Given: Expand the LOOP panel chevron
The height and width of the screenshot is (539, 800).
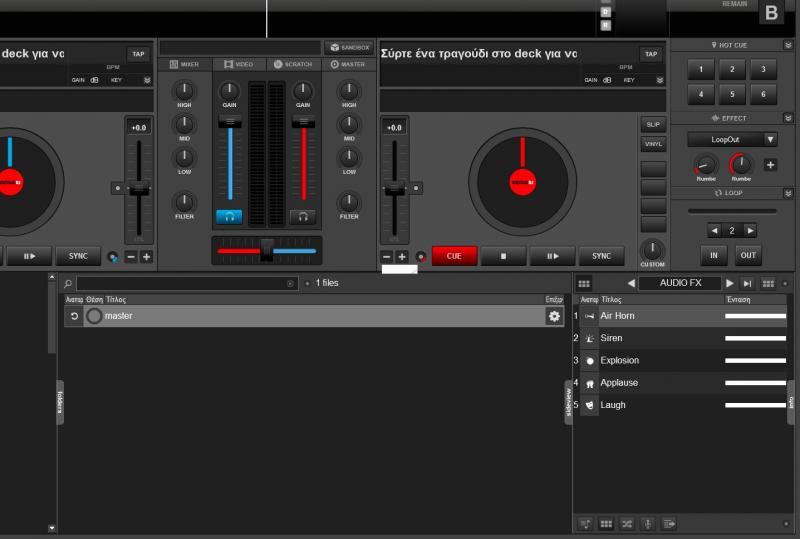Looking at the screenshot, I should coord(788,192).
